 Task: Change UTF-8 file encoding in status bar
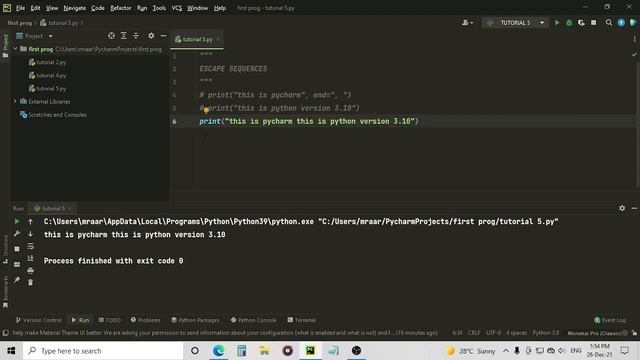point(493,333)
